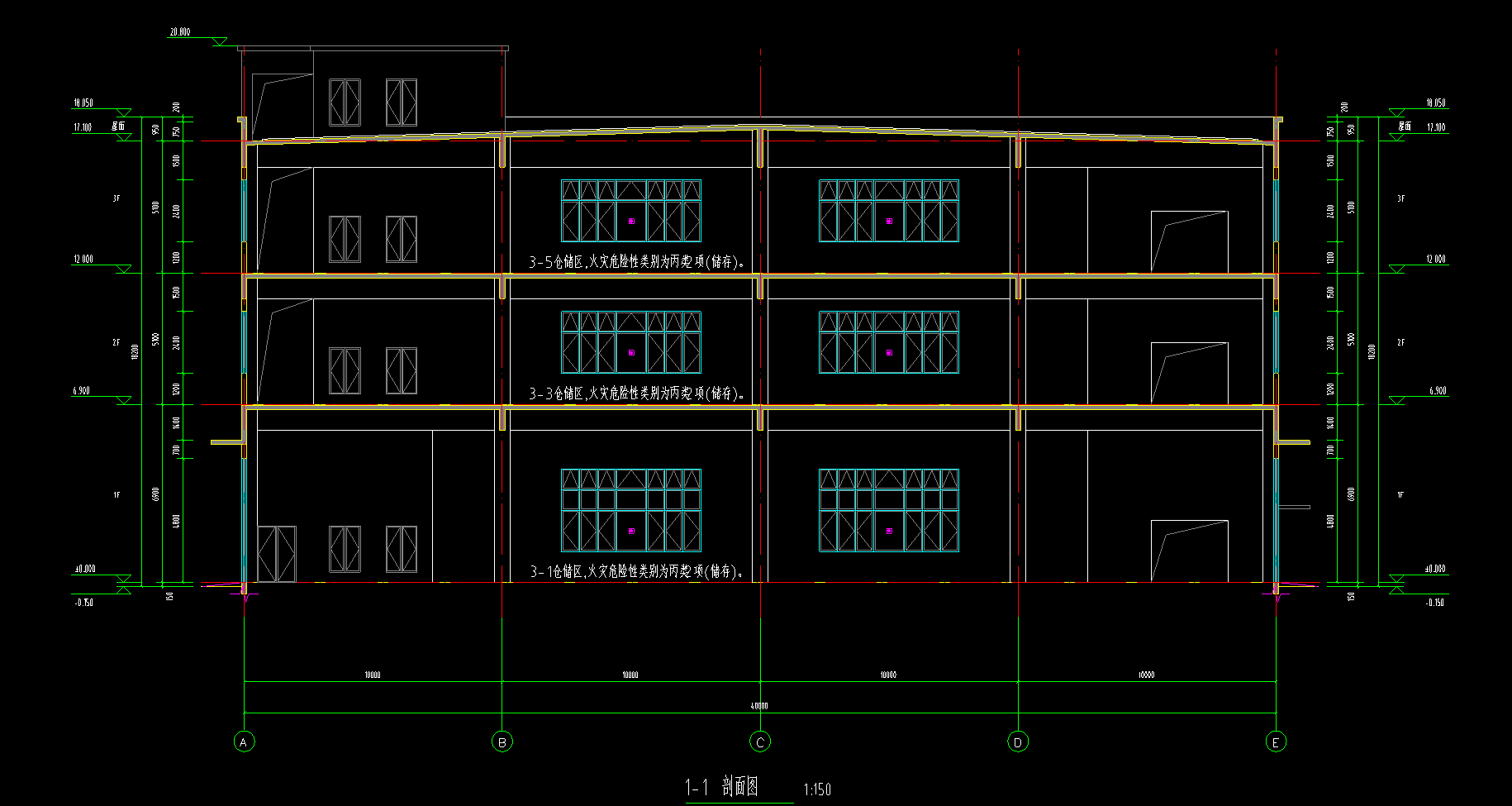Click the 3-5仓储区 fire hazard annotation

[x=637, y=262]
